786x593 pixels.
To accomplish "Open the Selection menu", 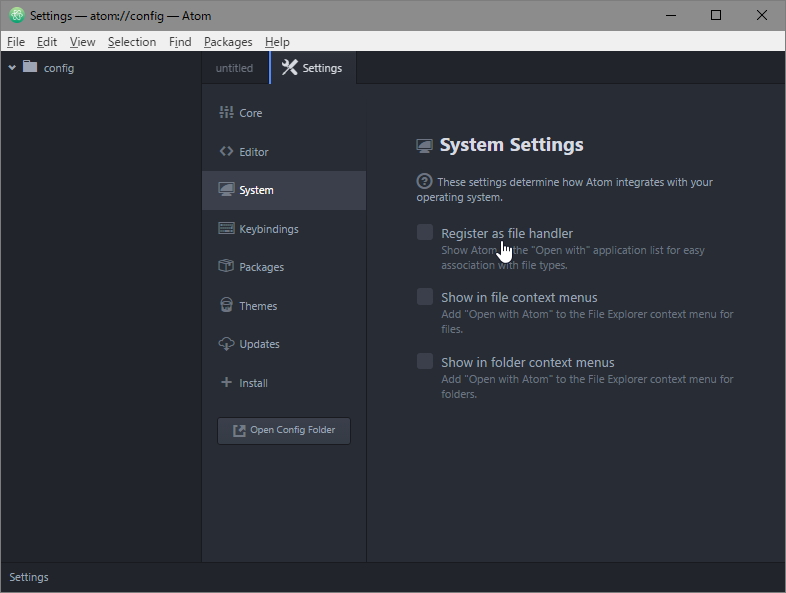I will click(132, 42).
